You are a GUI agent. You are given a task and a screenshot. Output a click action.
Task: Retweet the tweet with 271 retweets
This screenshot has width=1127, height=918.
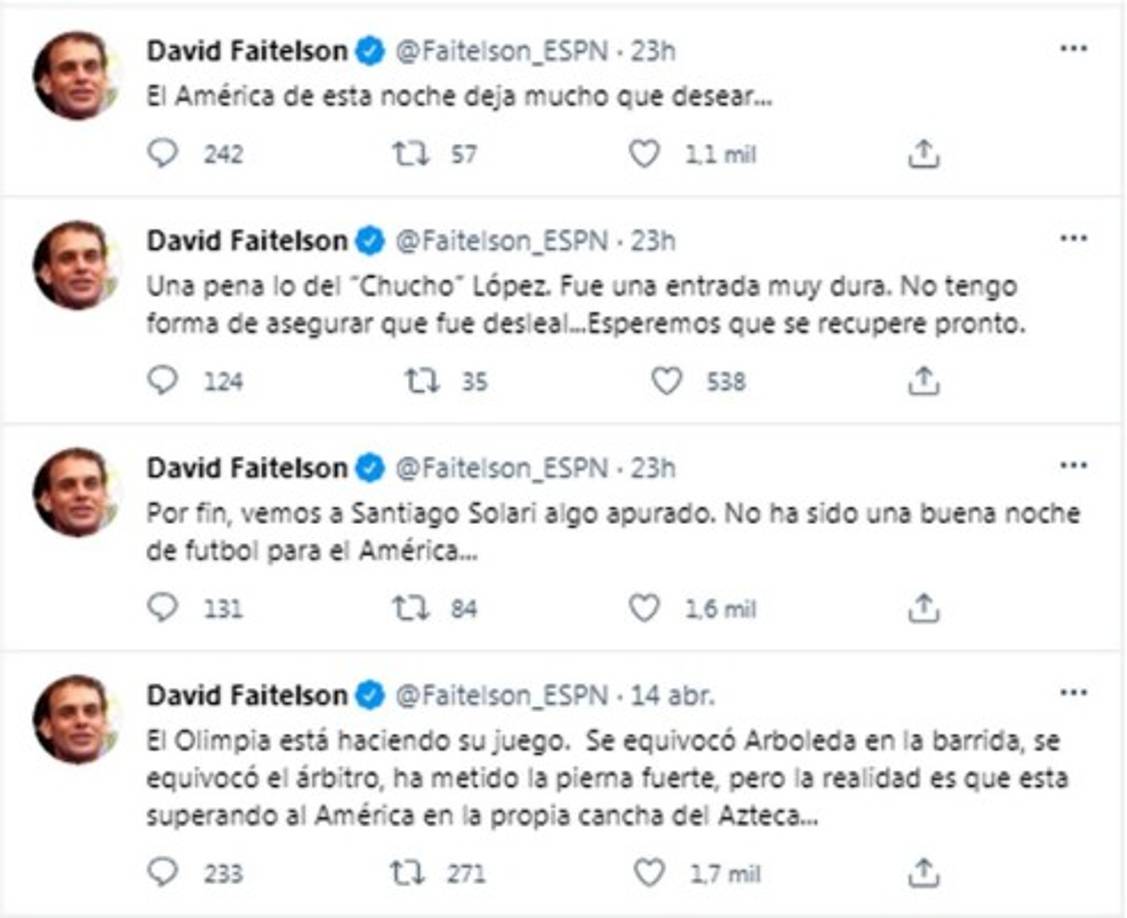click(407, 872)
